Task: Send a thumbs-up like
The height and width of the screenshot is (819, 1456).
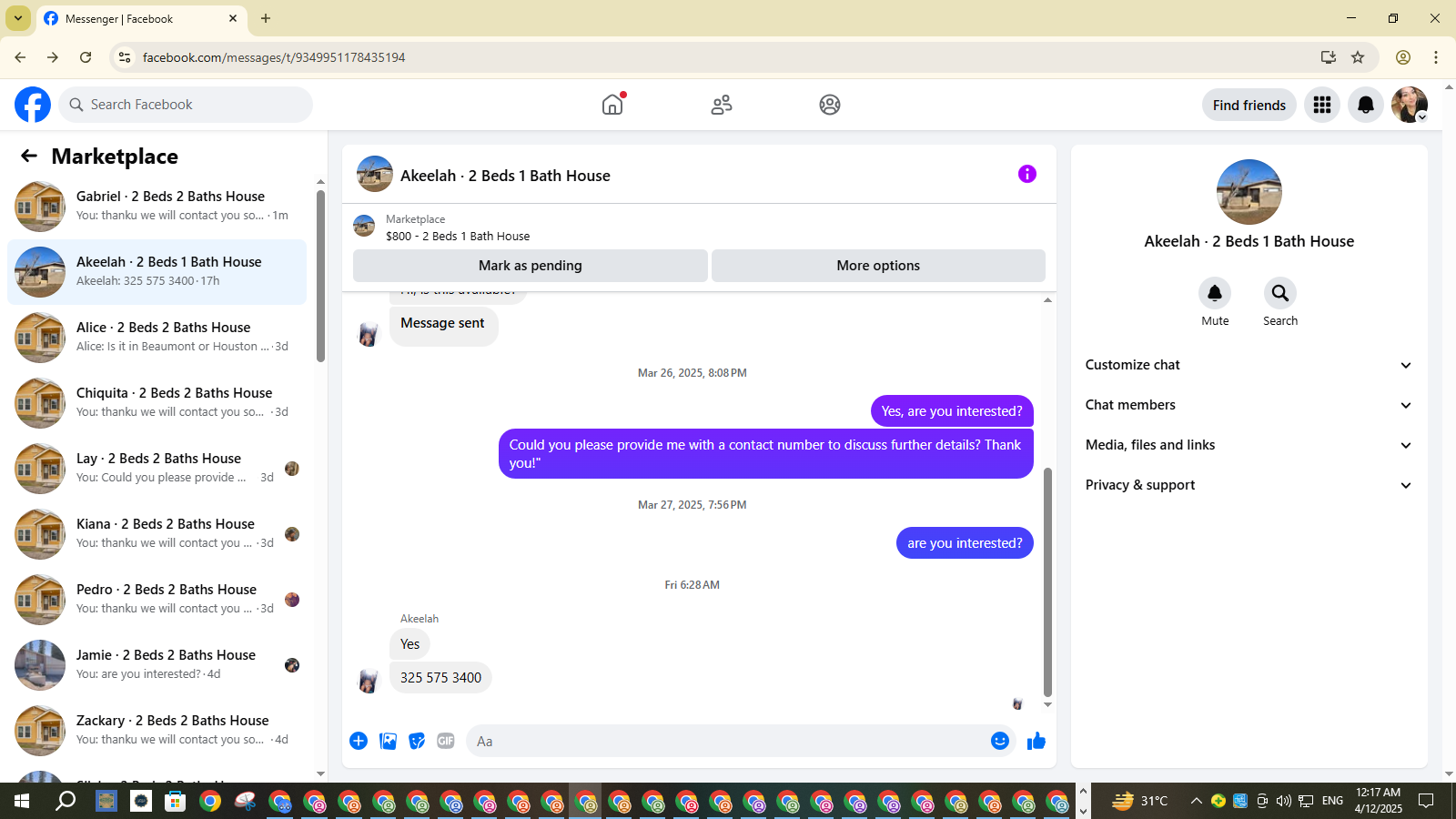Action: pyautogui.click(x=1036, y=741)
